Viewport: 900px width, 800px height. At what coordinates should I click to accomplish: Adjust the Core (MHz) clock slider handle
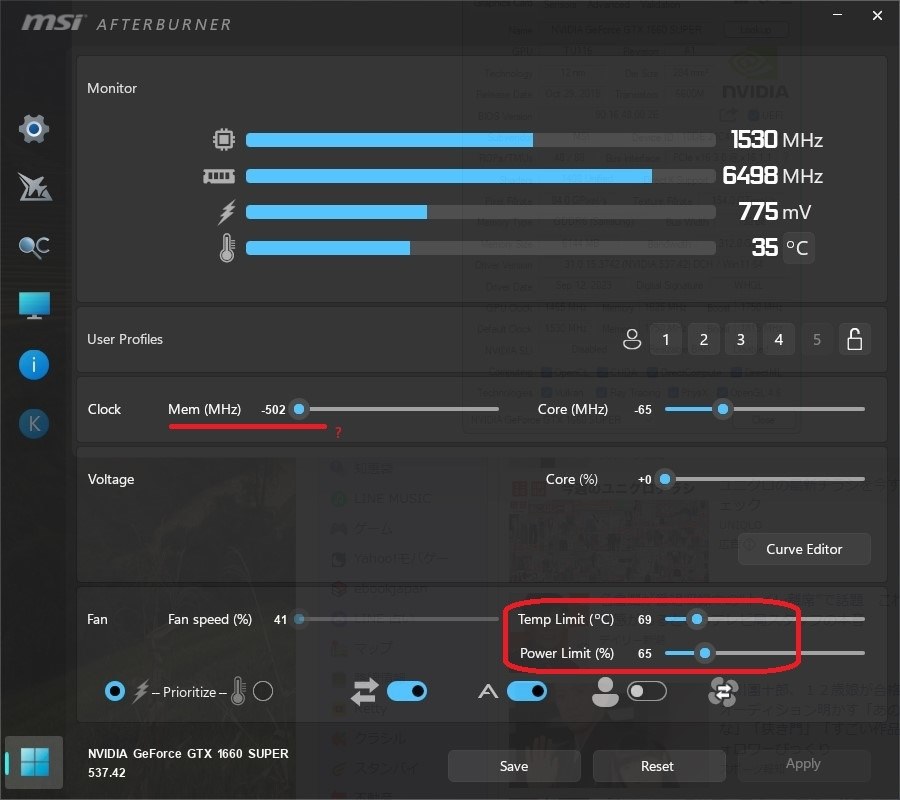(x=723, y=409)
